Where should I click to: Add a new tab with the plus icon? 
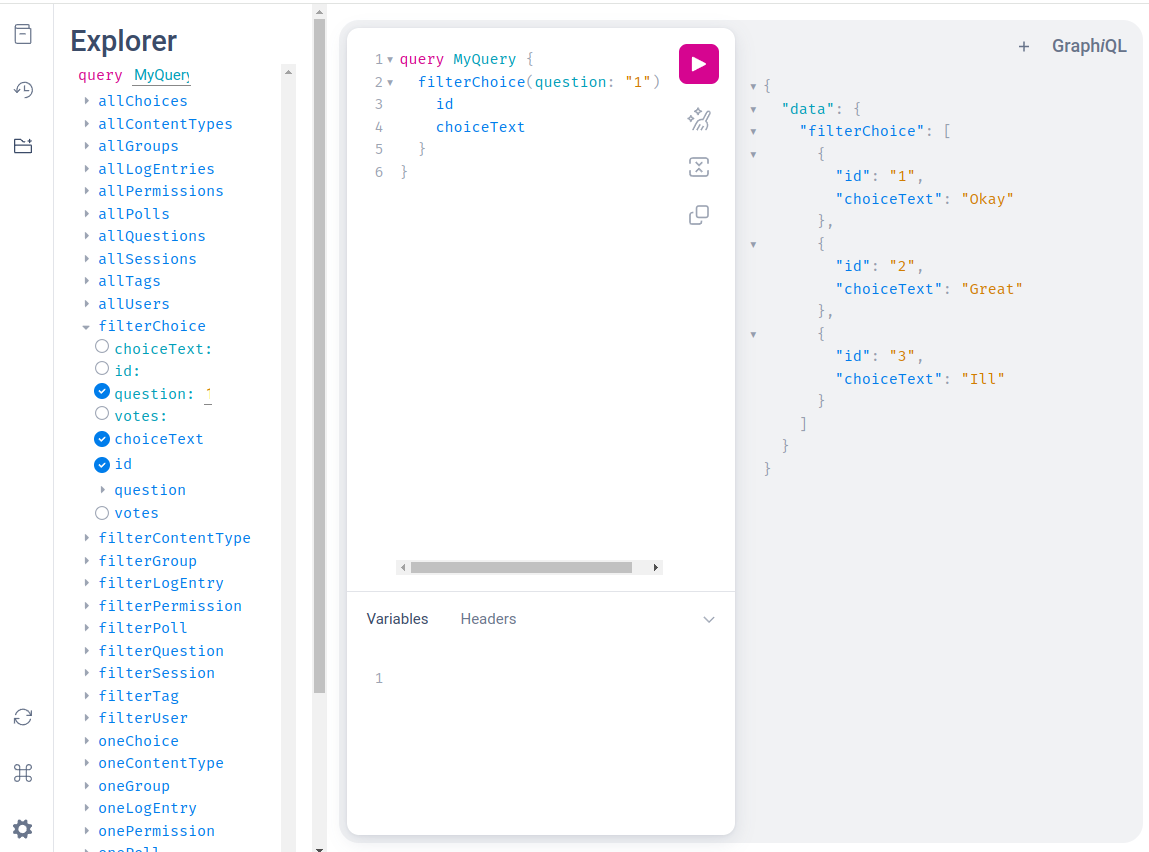pyautogui.click(x=1024, y=46)
